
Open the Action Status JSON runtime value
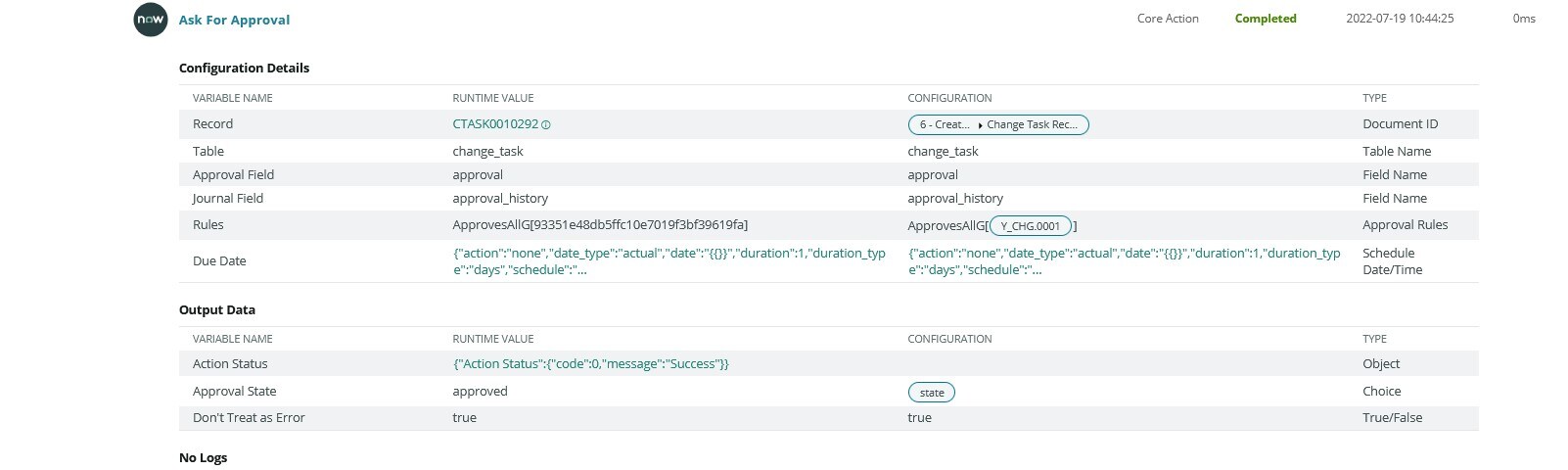click(590, 363)
